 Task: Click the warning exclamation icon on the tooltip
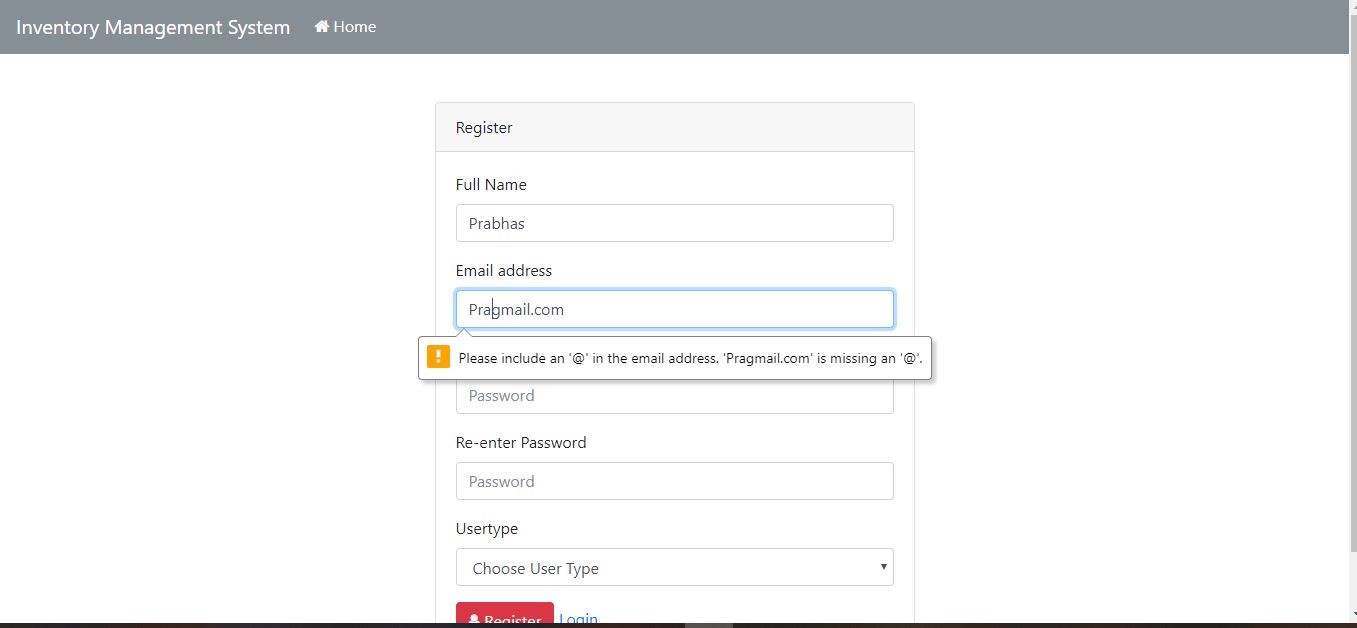(438, 356)
